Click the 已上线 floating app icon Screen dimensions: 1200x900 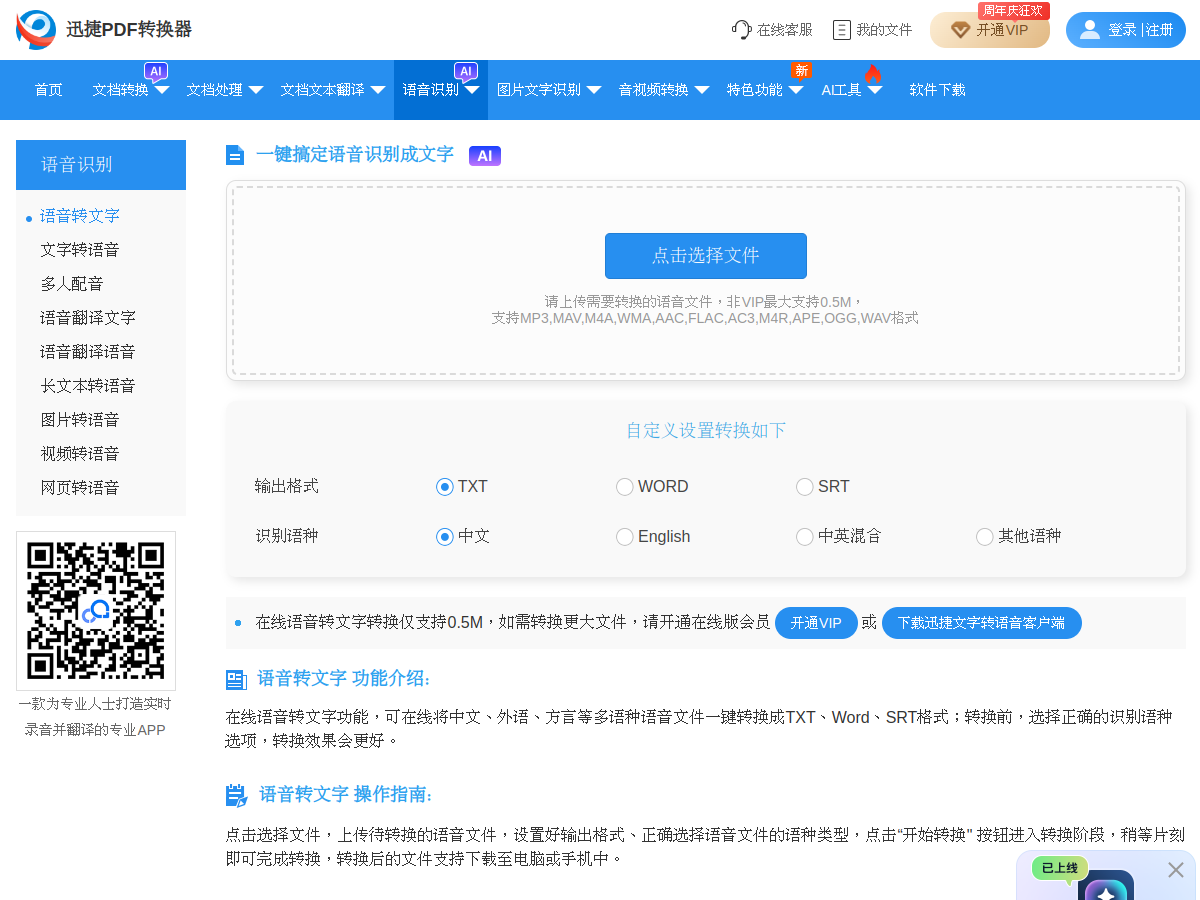pos(1108,886)
